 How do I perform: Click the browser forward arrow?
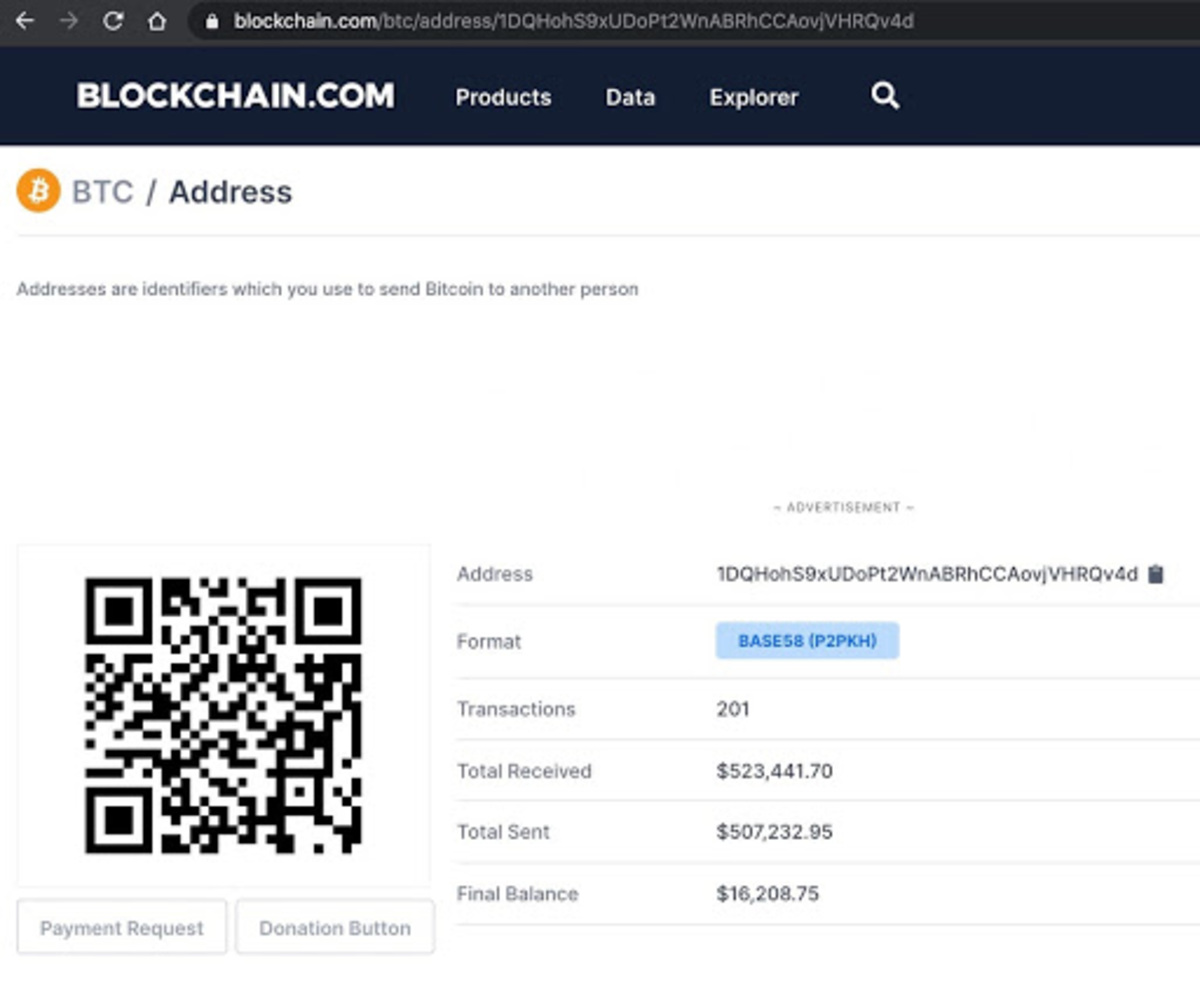click(68, 21)
